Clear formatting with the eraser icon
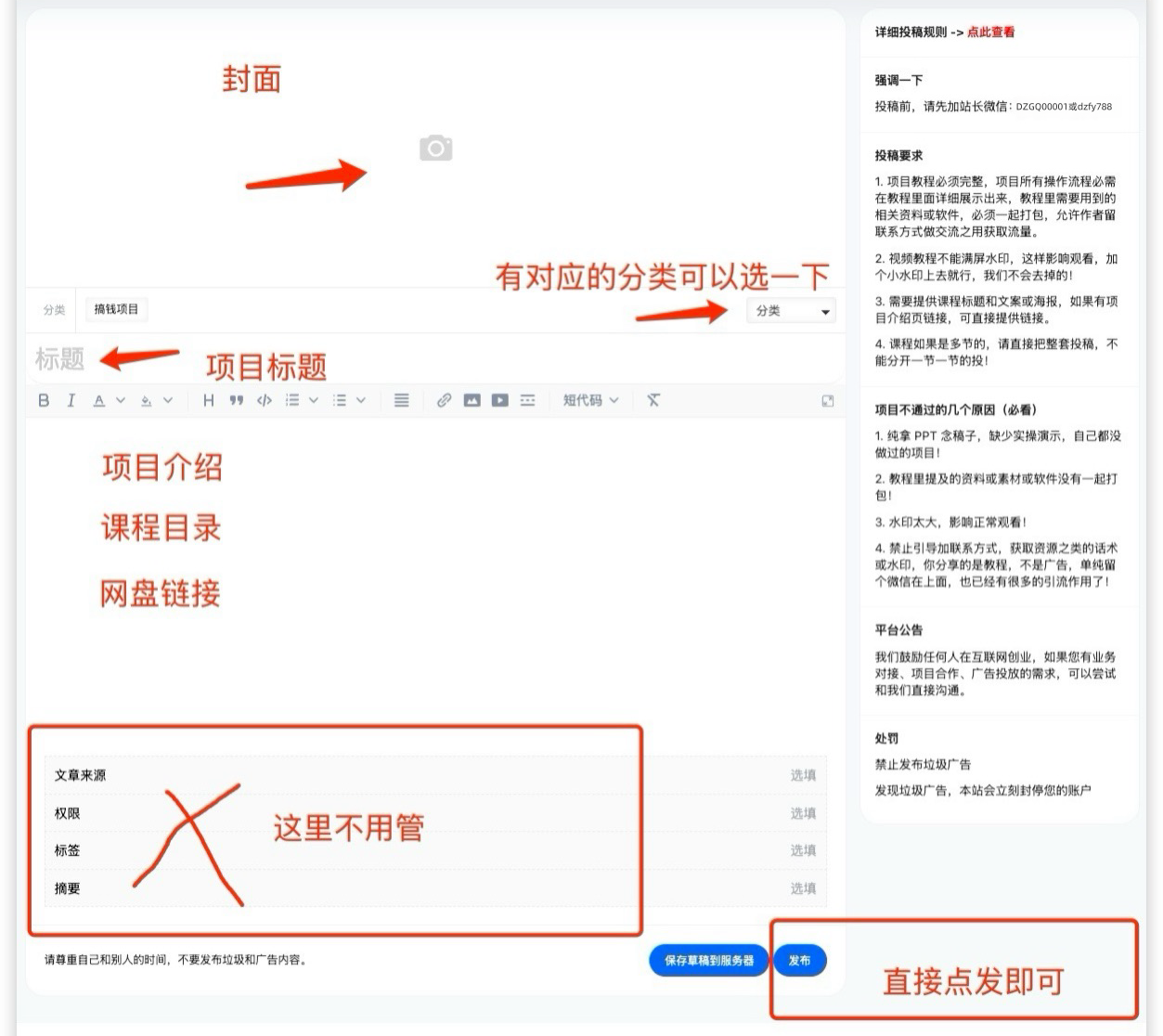 point(653,400)
